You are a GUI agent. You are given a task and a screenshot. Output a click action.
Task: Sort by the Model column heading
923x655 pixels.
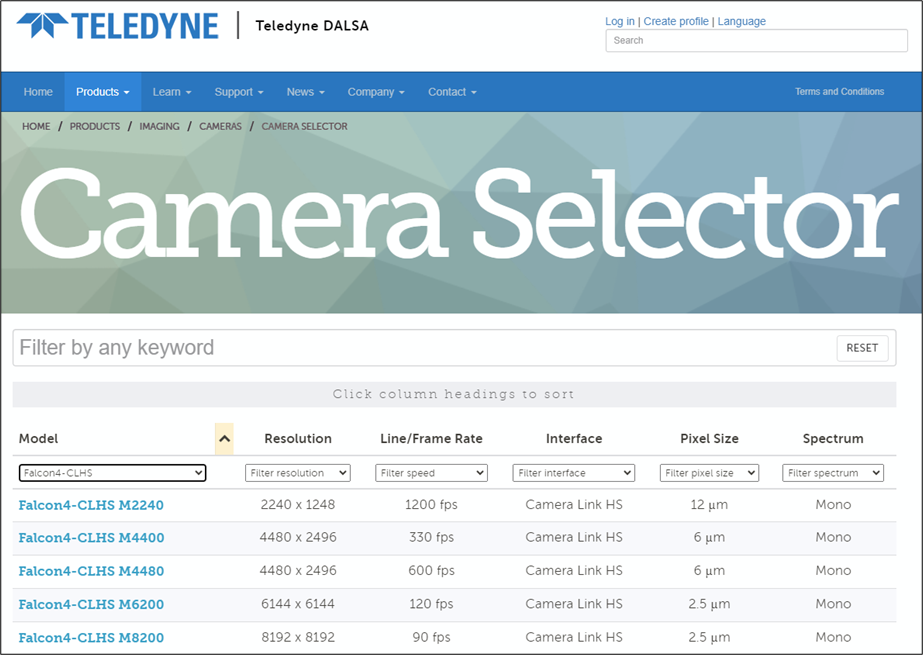pos(38,438)
